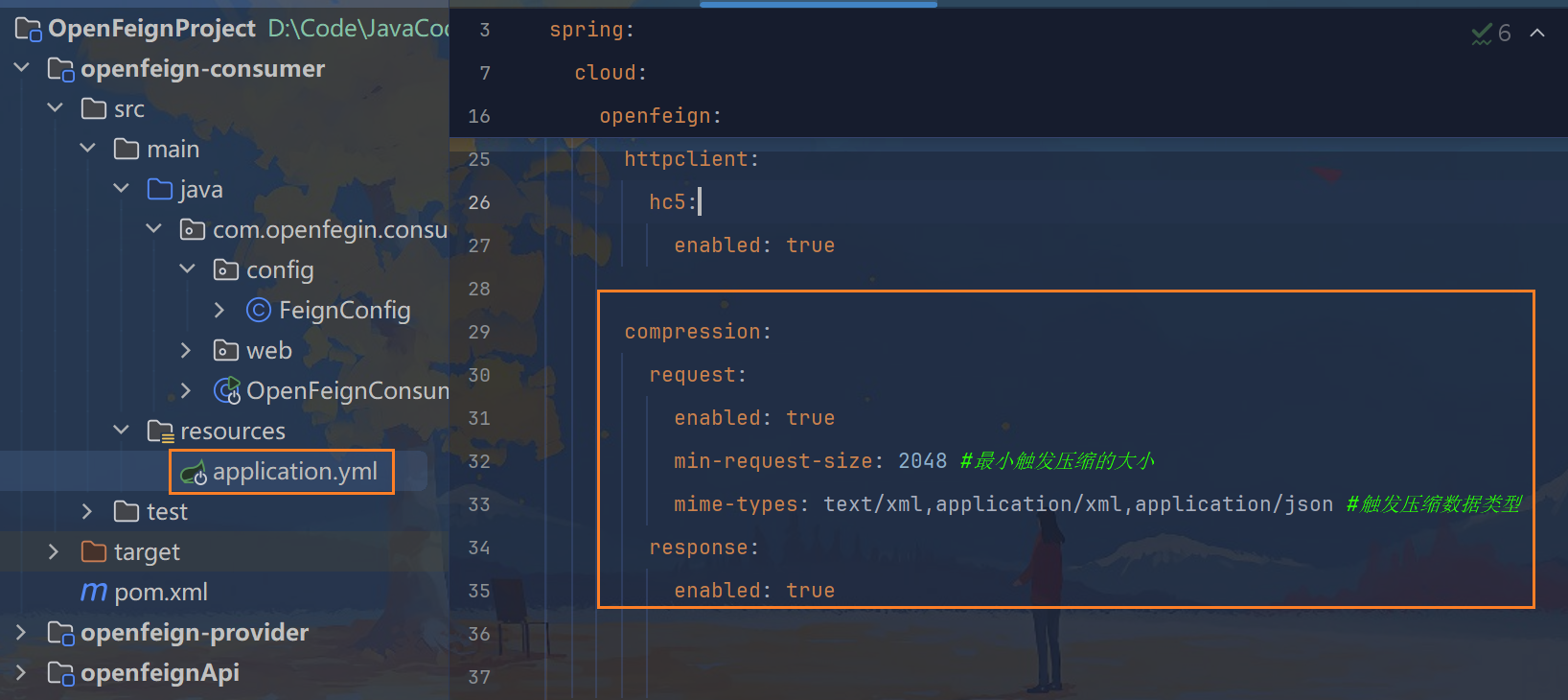Screen dimensions: 1568x700
Task: Click the openfeignApi module icon
Action: pyautogui.click(x=61, y=673)
